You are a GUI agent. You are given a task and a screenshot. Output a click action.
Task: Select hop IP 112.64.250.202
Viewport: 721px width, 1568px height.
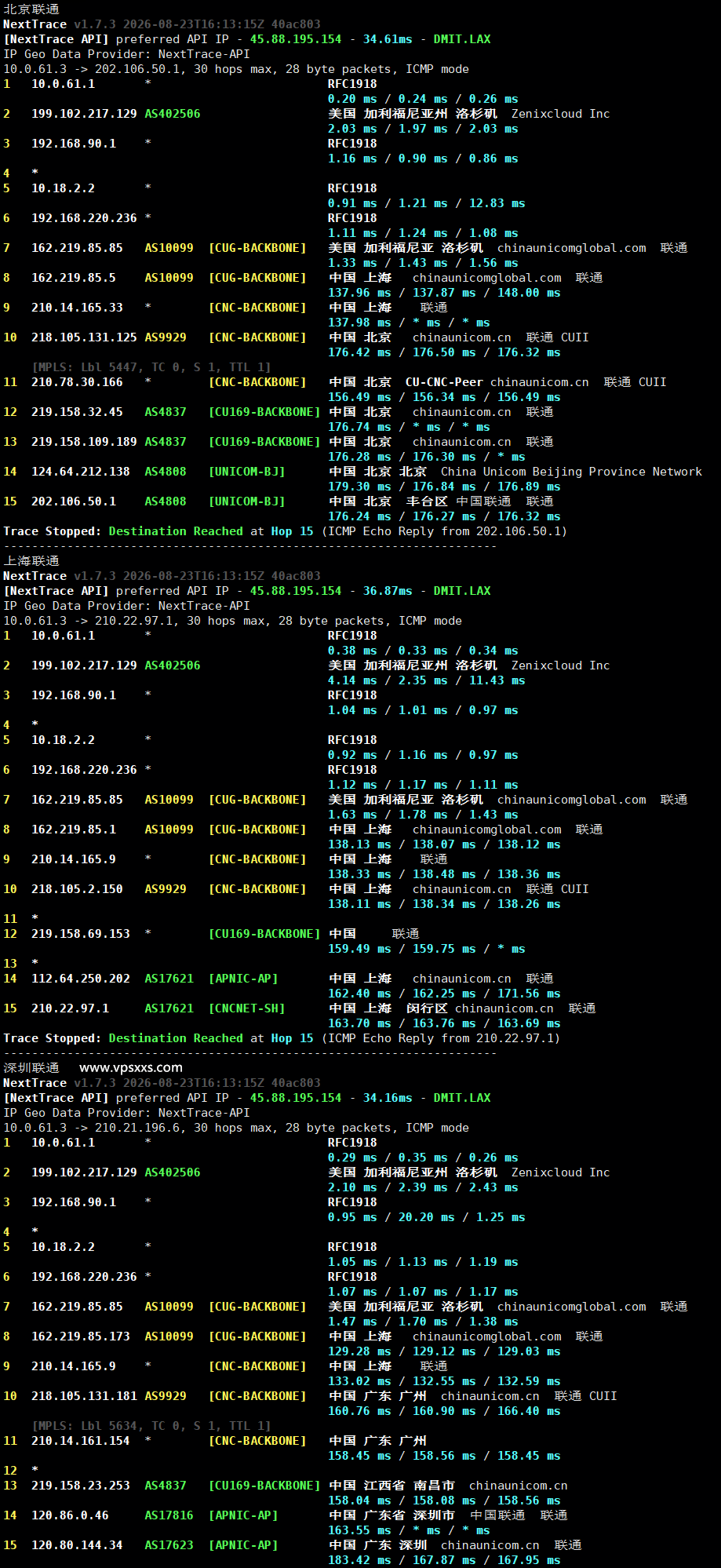[x=81, y=979]
